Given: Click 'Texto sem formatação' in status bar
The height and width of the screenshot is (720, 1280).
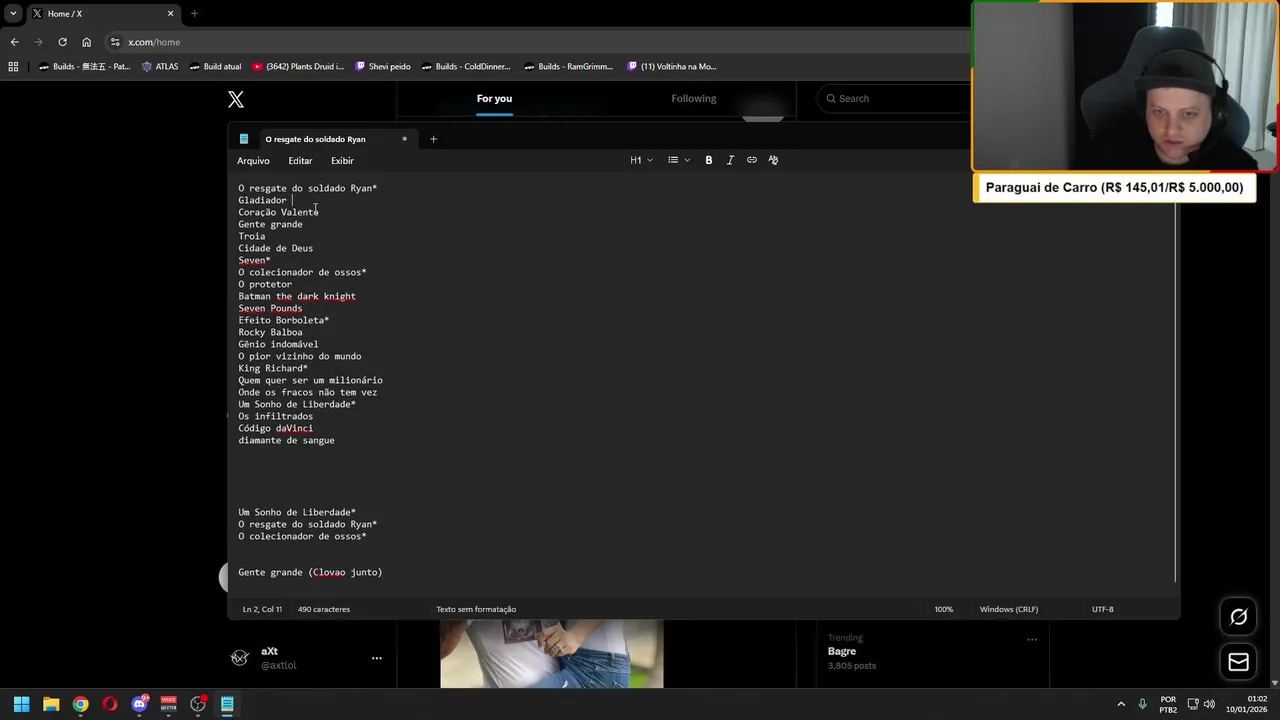Looking at the screenshot, I should [x=476, y=609].
